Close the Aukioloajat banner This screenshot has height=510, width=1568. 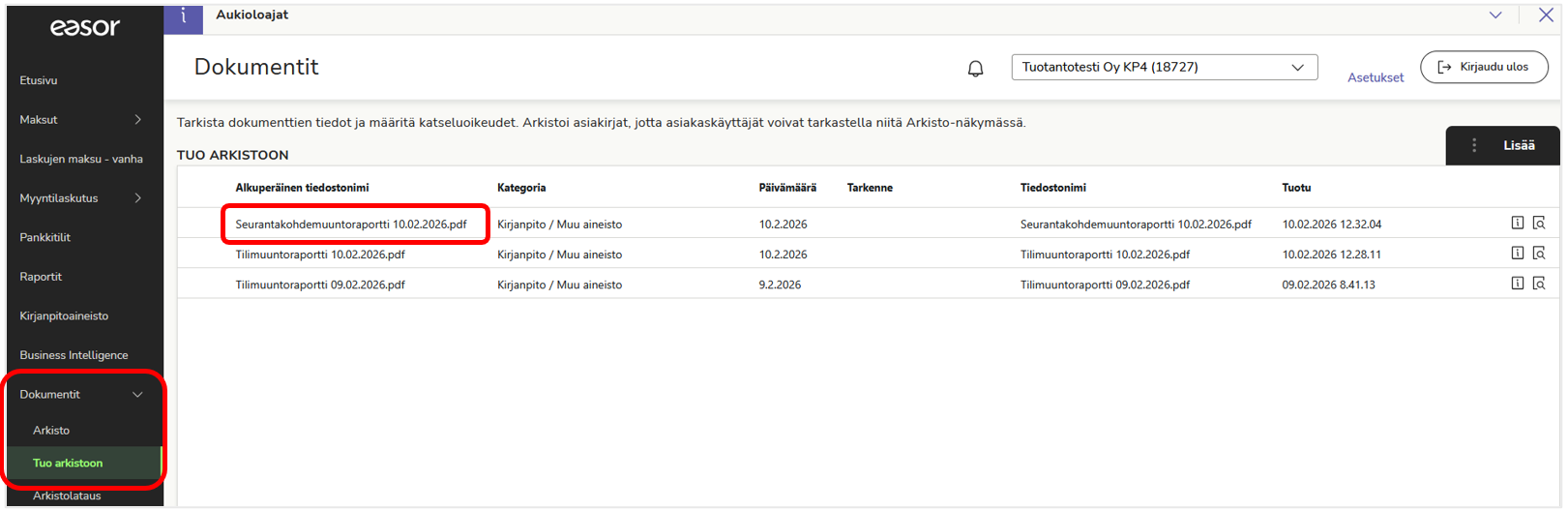point(1546,15)
